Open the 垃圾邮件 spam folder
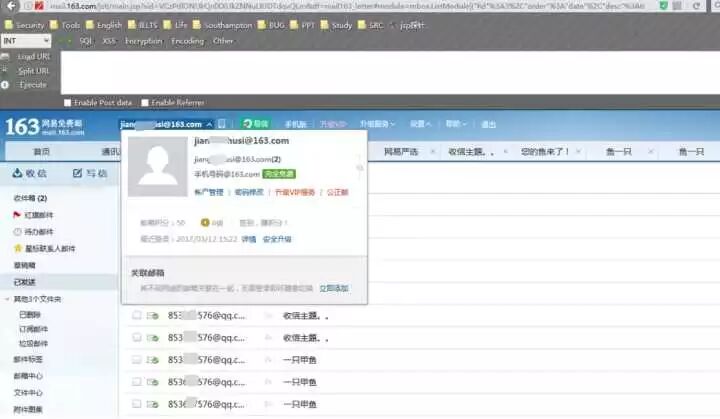Screen dimensions: 720x419 (34, 344)
